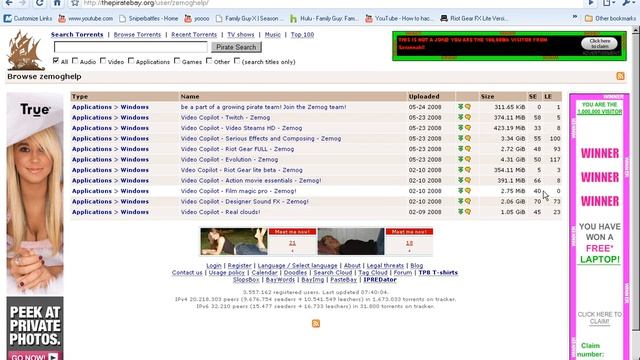Download torrent icon for Real clouds
Image resolution: width=640 pixels, height=360 pixels.
(460, 211)
